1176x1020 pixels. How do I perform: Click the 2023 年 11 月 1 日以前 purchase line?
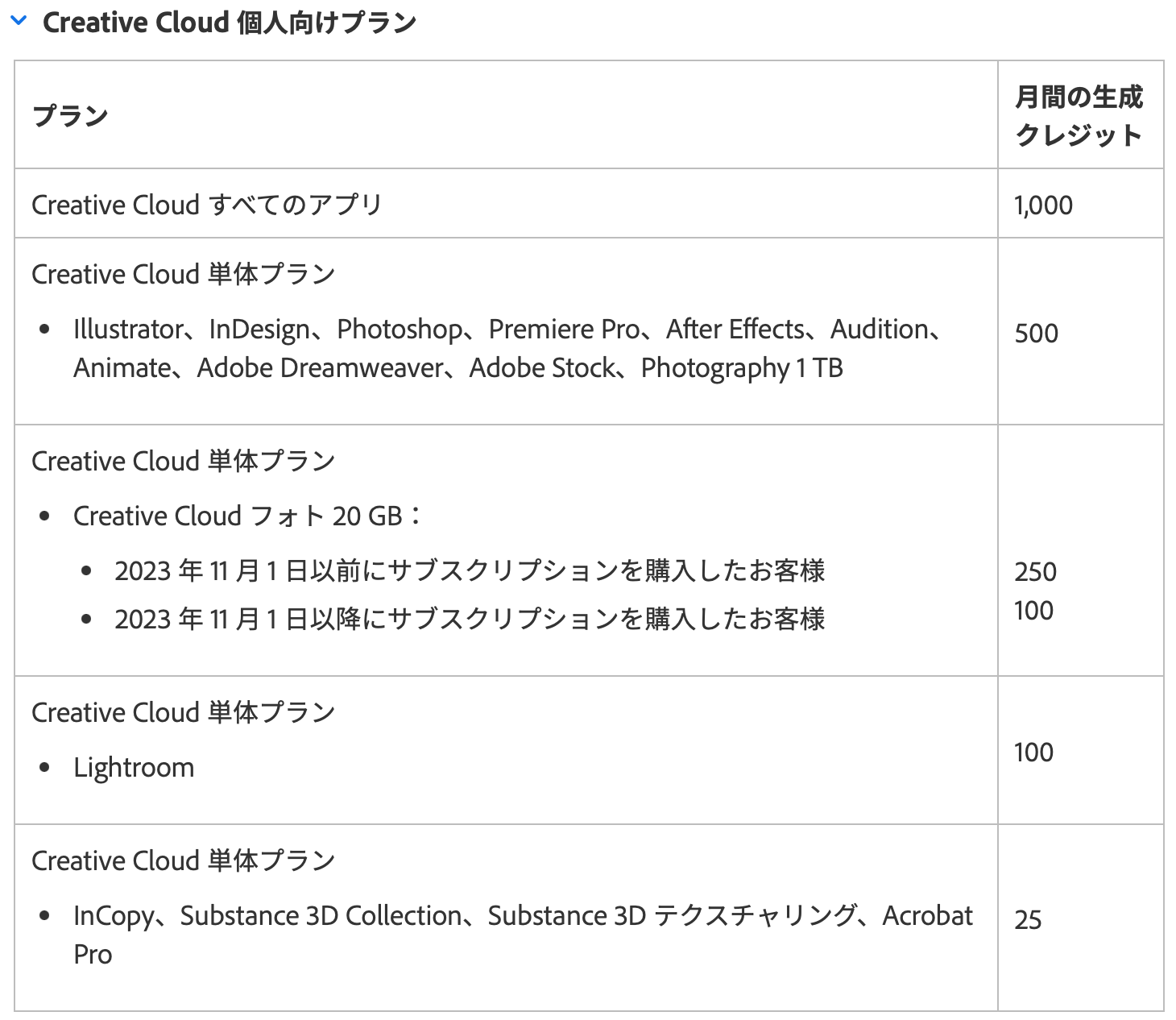(x=470, y=570)
